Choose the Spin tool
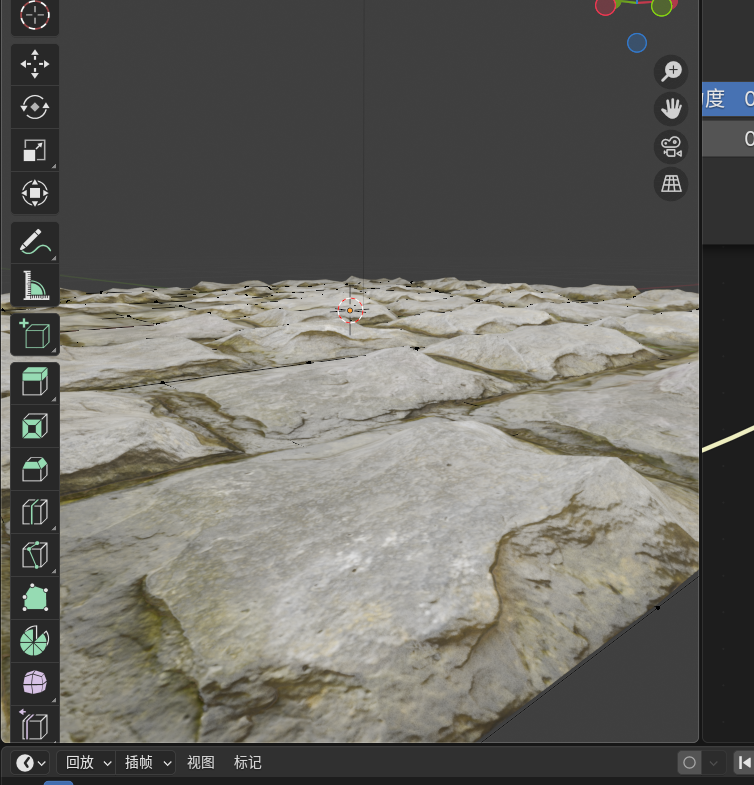 pos(35,641)
